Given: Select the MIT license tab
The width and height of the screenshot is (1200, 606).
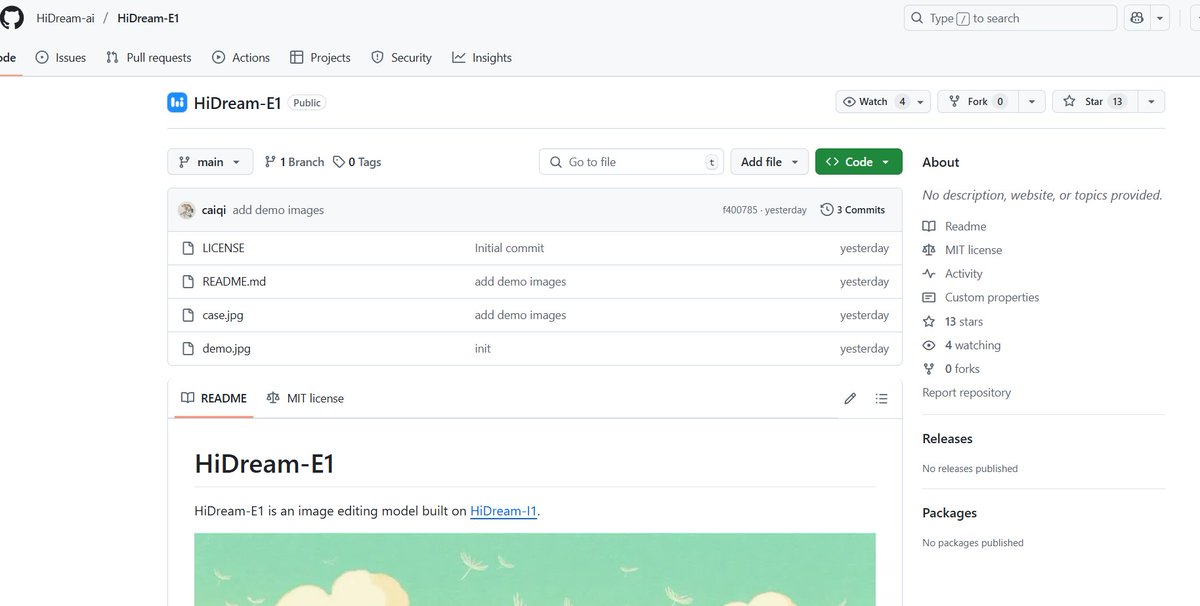Looking at the screenshot, I should (x=305, y=398).
